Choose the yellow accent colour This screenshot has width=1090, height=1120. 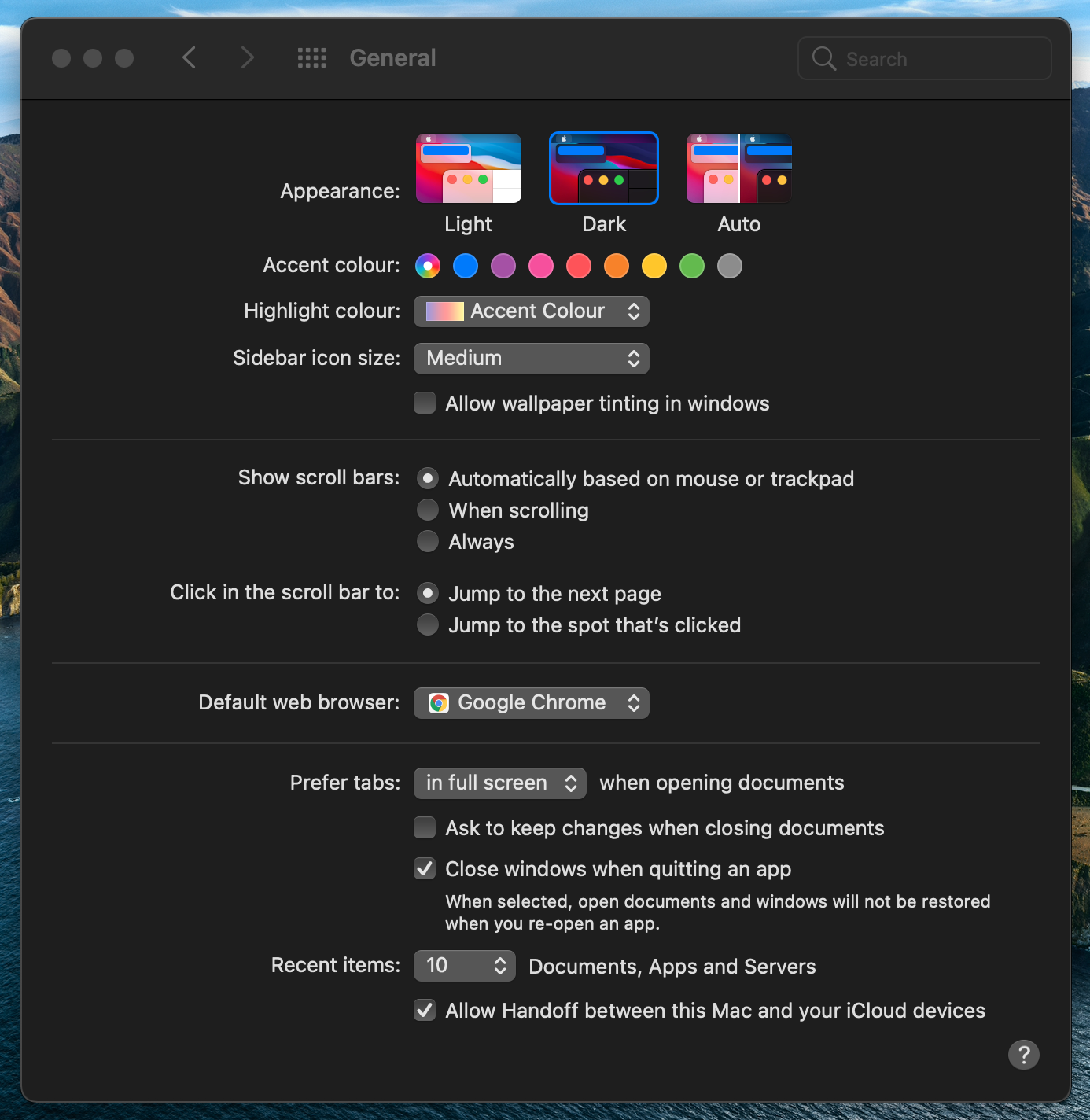(x=654, y=266)
